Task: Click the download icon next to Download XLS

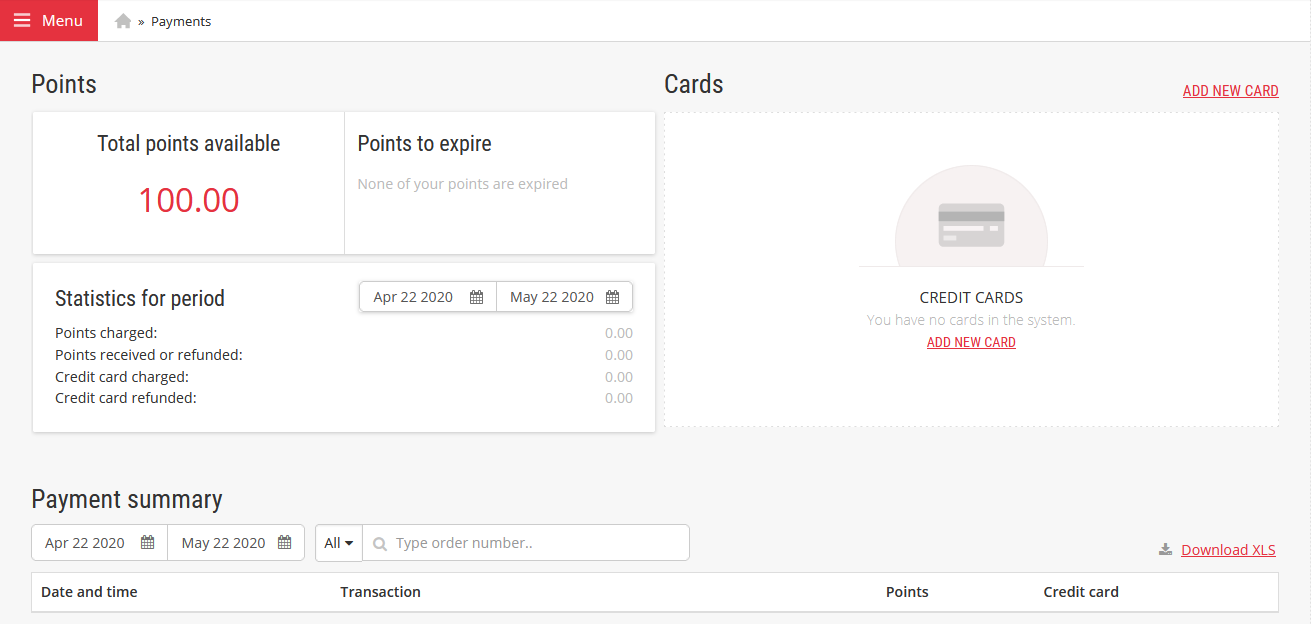Action: point(1165,549)
